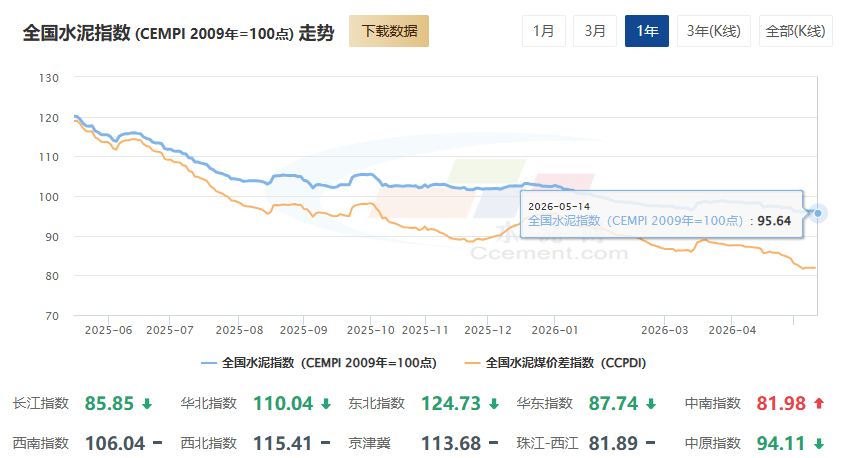The width and height of the screenshot is (844, 458).
Task: Select the 1年 time range tab
Action: click(x=646, y=31)
